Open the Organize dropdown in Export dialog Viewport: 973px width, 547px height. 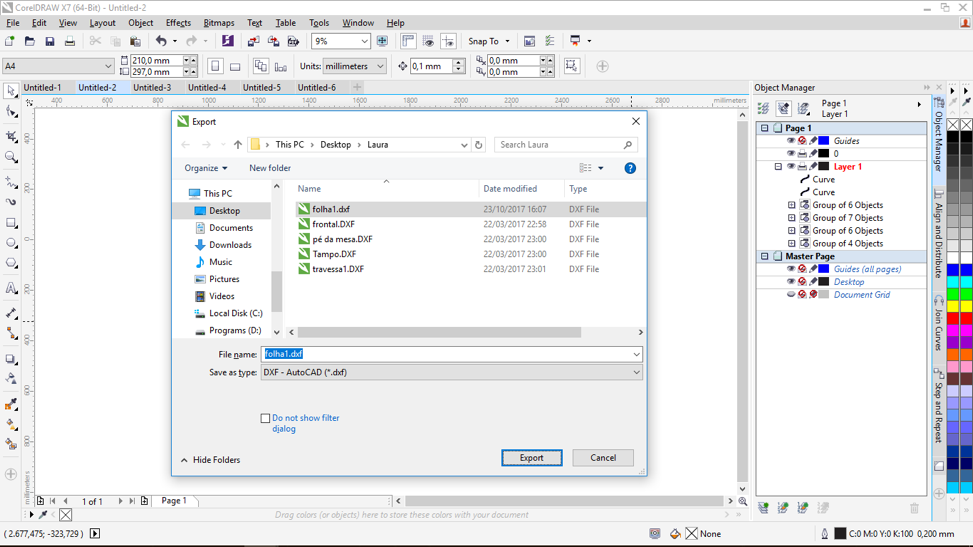pyautogui.click(x=205, y=168)
